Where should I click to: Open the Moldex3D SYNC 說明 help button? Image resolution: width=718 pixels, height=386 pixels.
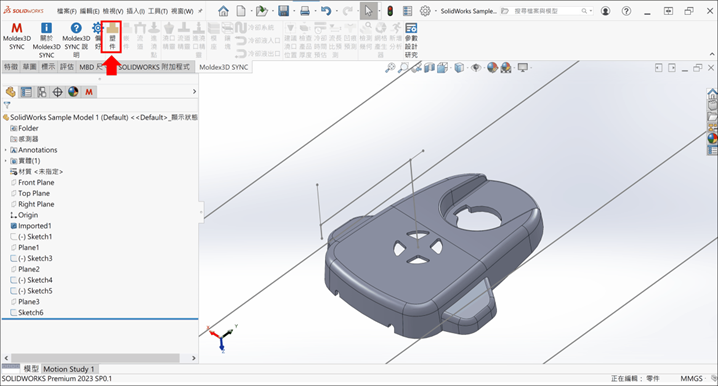(x=76, y=40)
